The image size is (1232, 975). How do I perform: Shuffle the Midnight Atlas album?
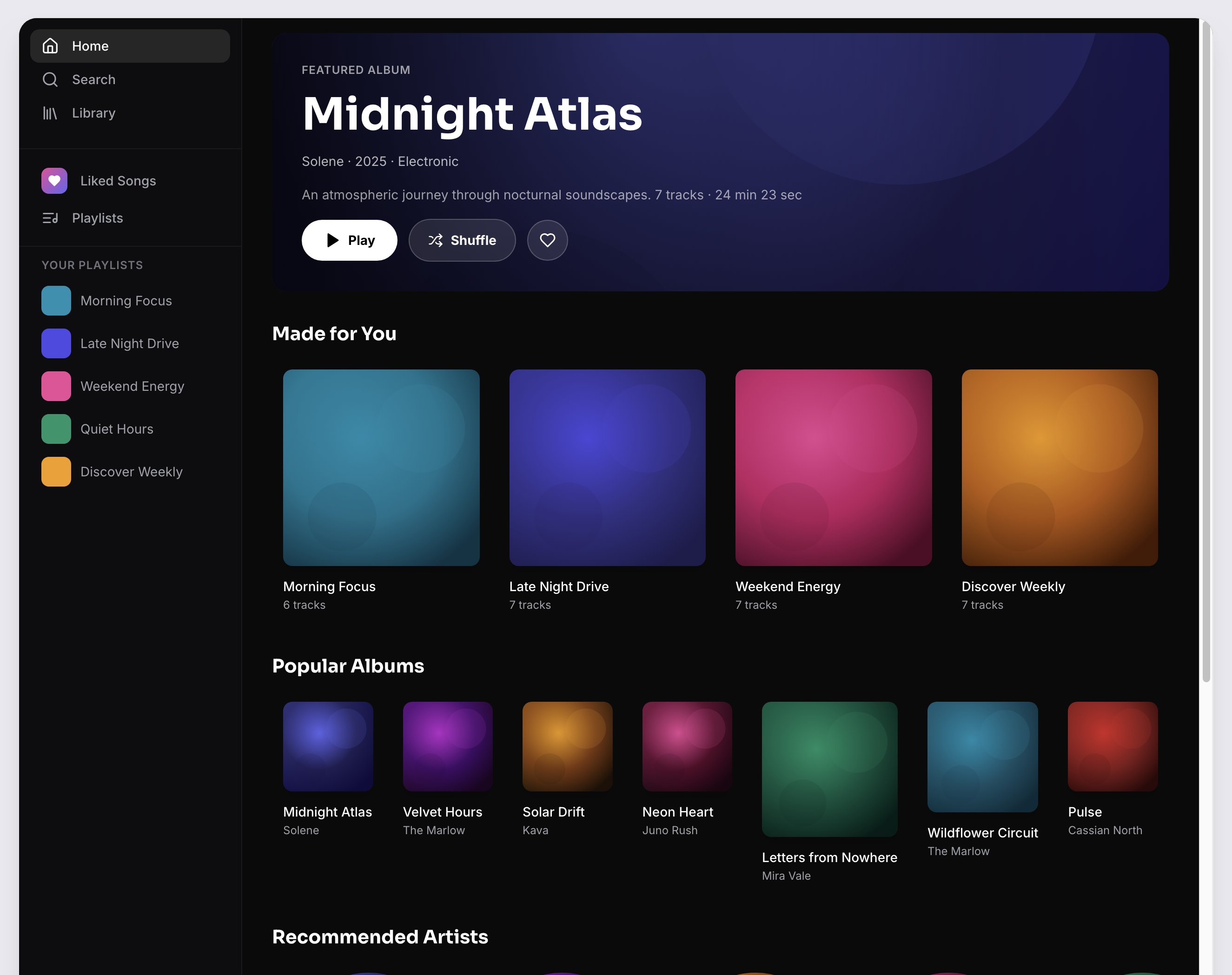click(462, 240)
